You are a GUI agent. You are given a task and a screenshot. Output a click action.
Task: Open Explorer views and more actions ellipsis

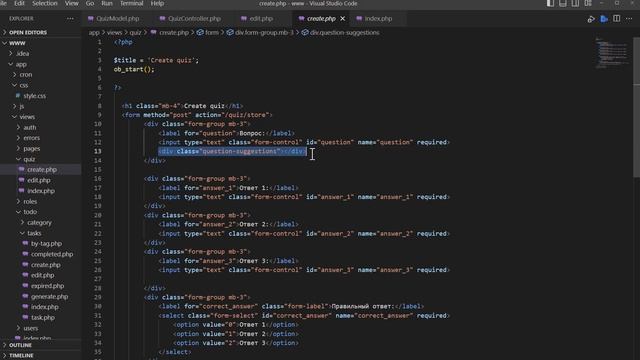[x=70, y=19]
